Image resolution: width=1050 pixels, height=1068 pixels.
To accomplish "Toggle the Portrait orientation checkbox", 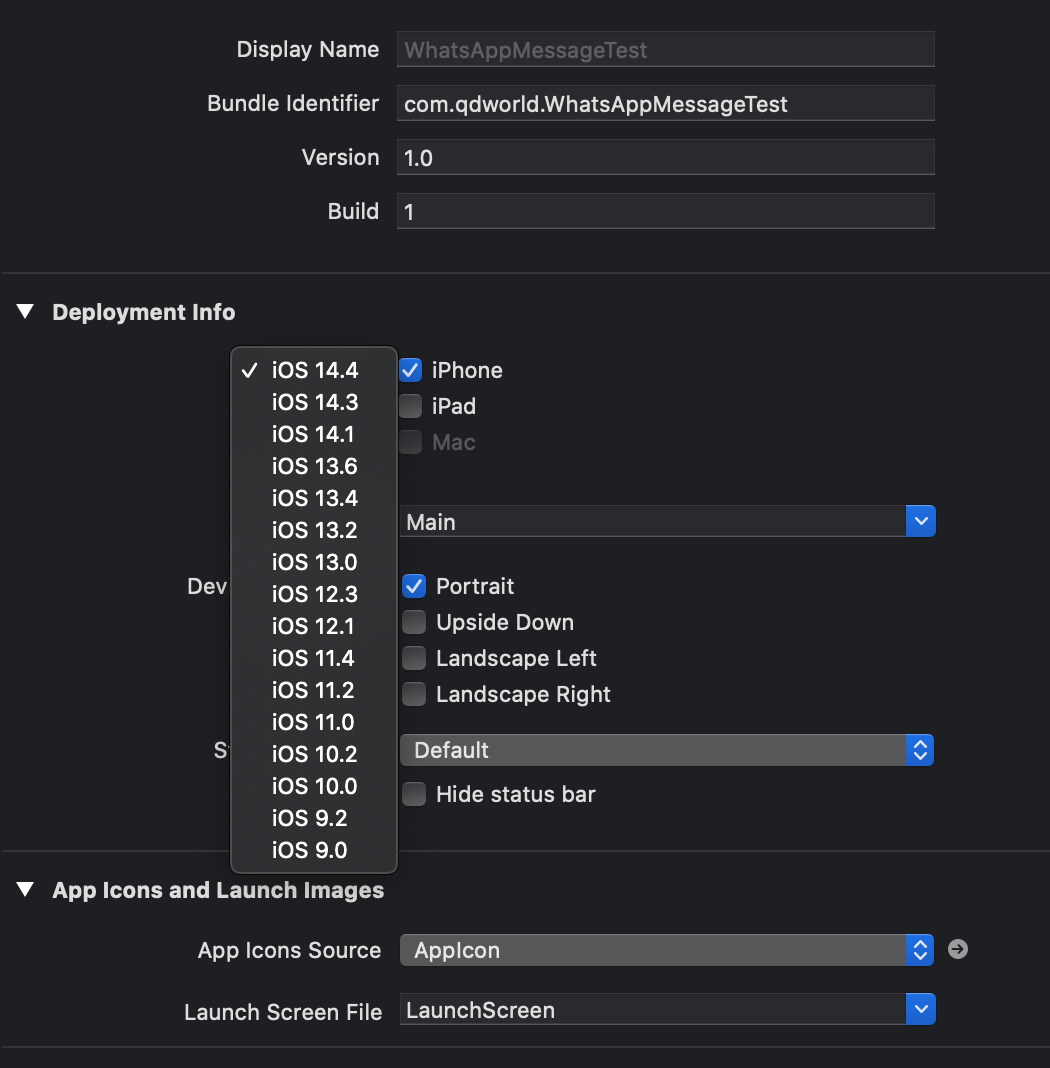I will (x=414, y=586).
